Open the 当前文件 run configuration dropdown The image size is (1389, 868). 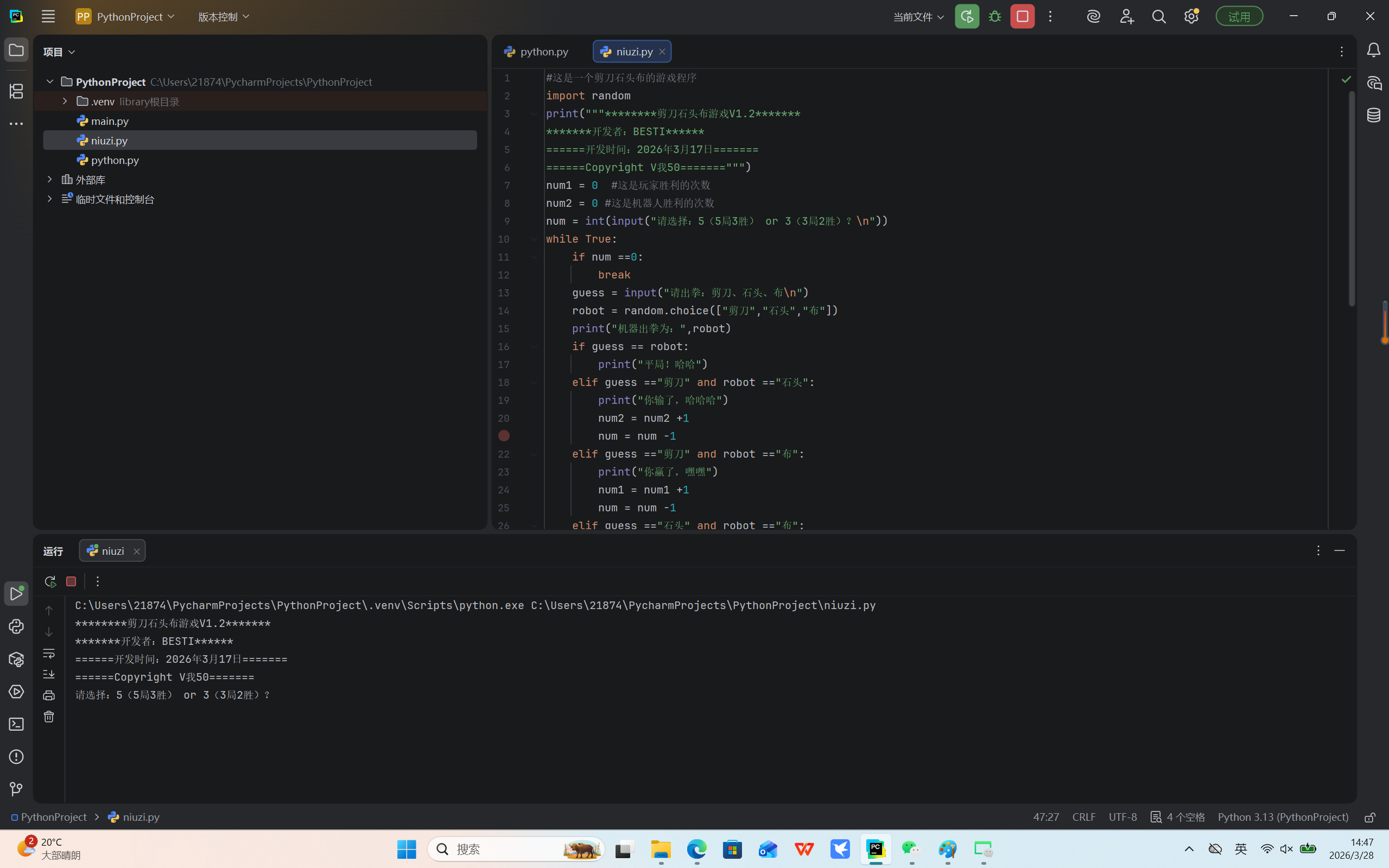point(918,17)
